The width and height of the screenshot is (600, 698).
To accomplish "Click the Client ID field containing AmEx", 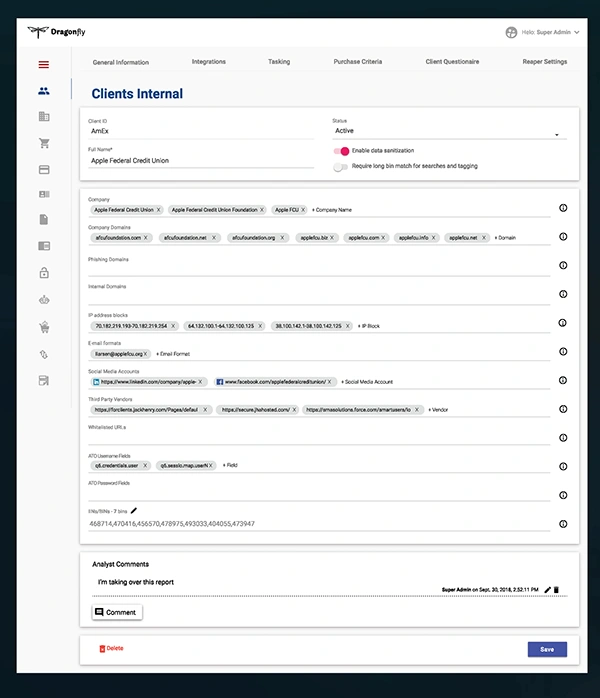I will click(201, 131).
